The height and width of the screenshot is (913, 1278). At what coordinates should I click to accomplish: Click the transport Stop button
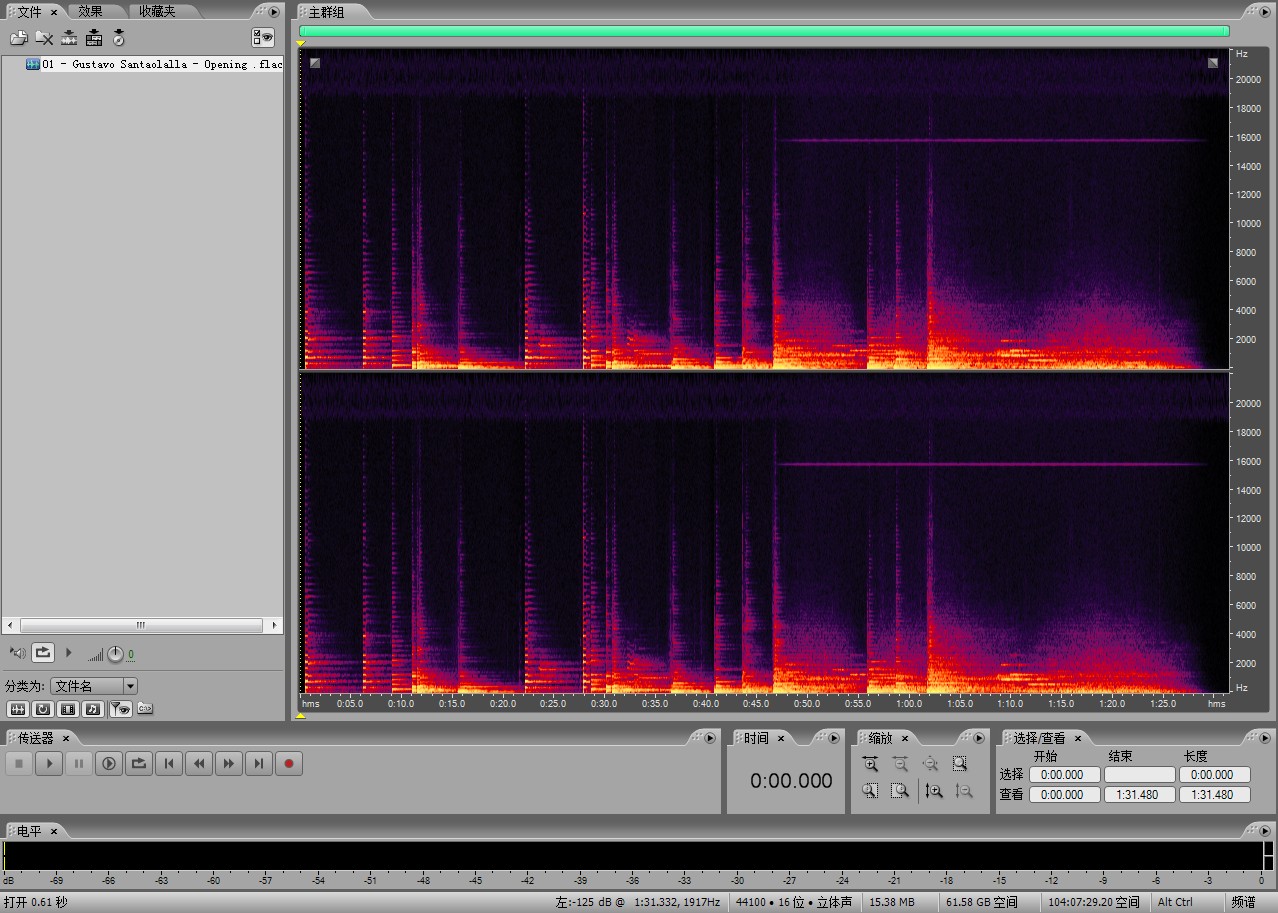point(19,764)
